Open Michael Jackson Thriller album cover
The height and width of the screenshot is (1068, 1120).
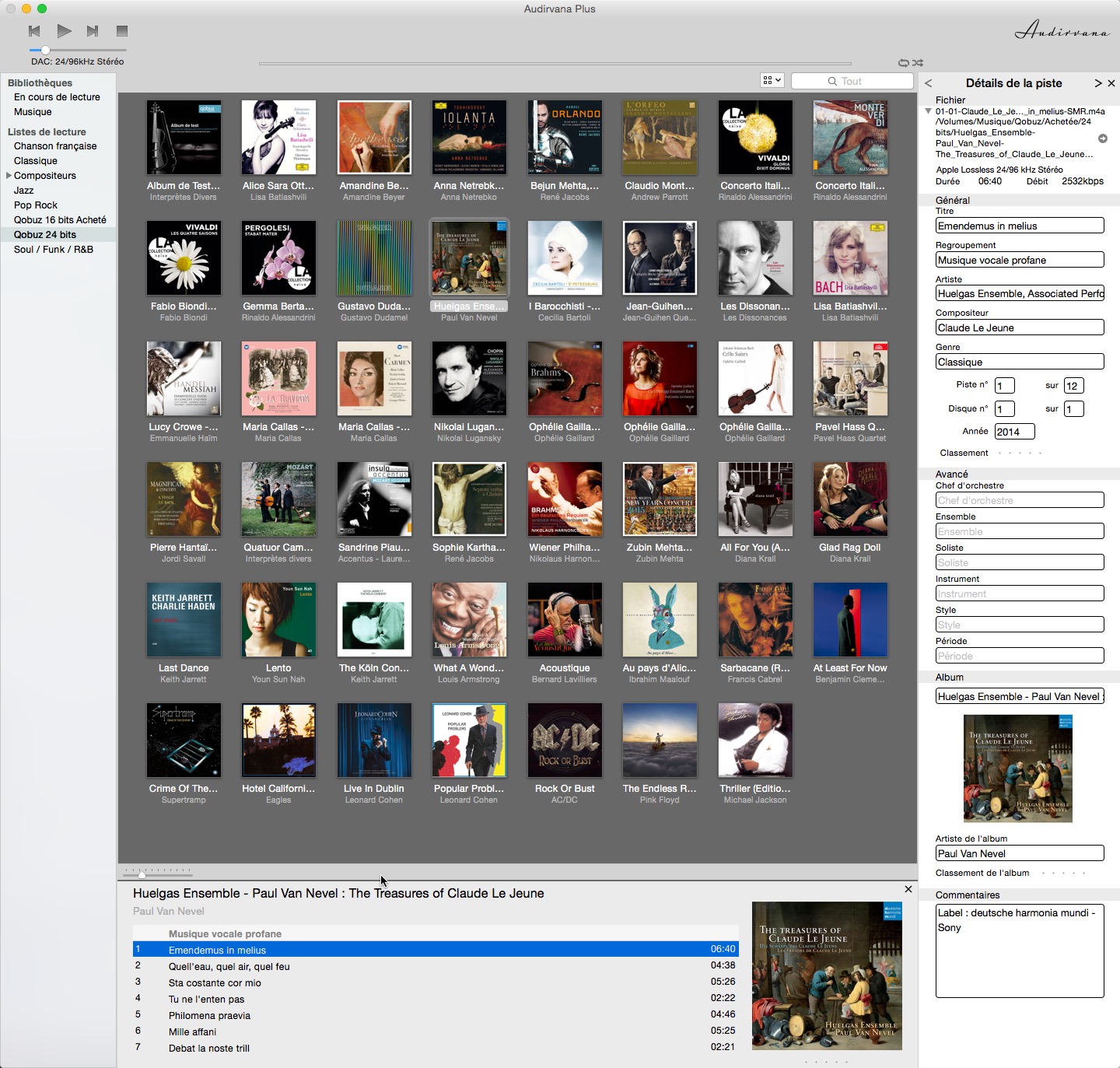[x=755, y=740]
